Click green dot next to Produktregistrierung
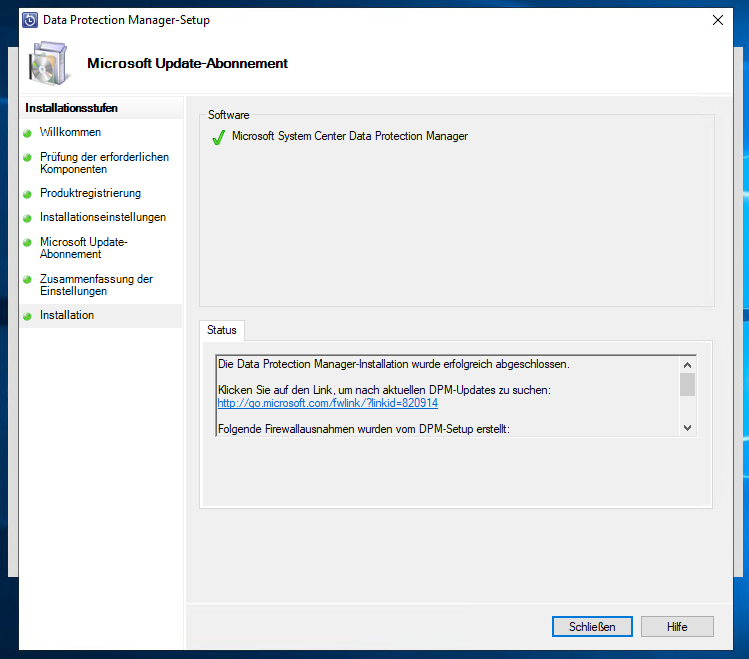Viewport: 749px width, 659px height. [x=27, y=194]
